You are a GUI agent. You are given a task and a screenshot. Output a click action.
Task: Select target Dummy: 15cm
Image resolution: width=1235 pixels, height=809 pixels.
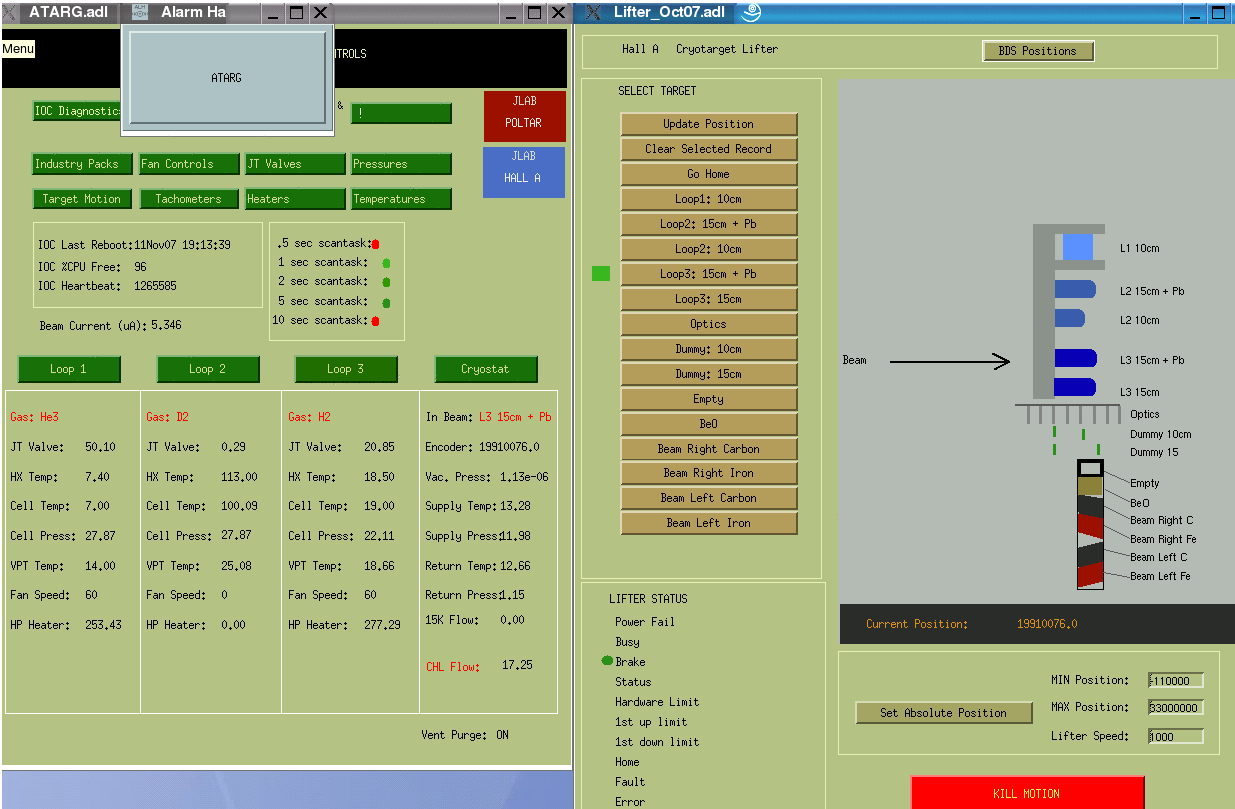point(709,374)
